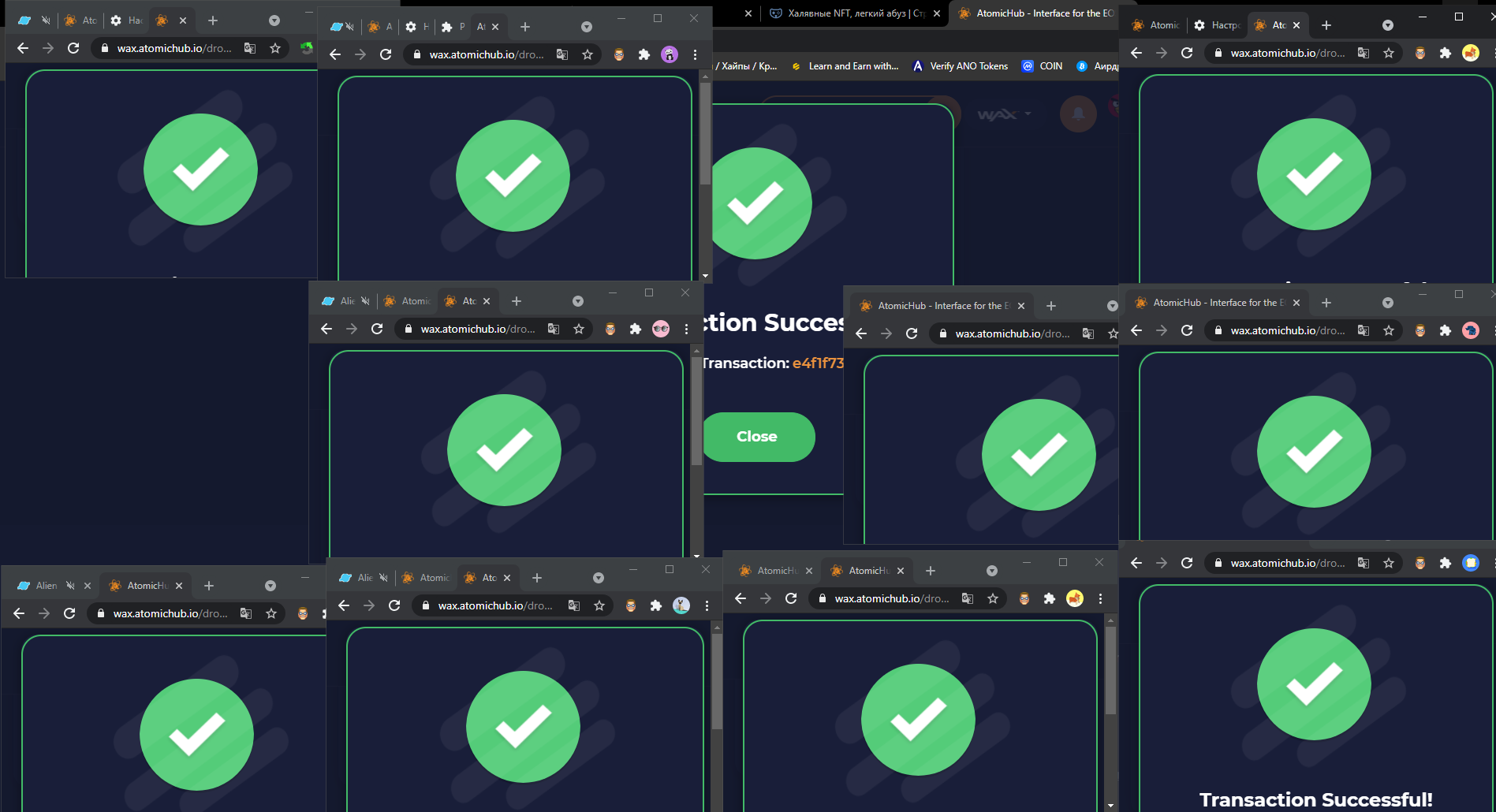Go back in the middle-center window
This screenshot has width=1496, height=812.
[x=326, y=329]
